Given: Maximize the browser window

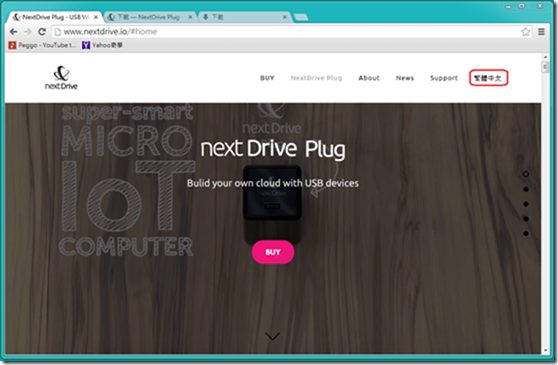Looking at the screenshot, I should [x=521, y=6].
